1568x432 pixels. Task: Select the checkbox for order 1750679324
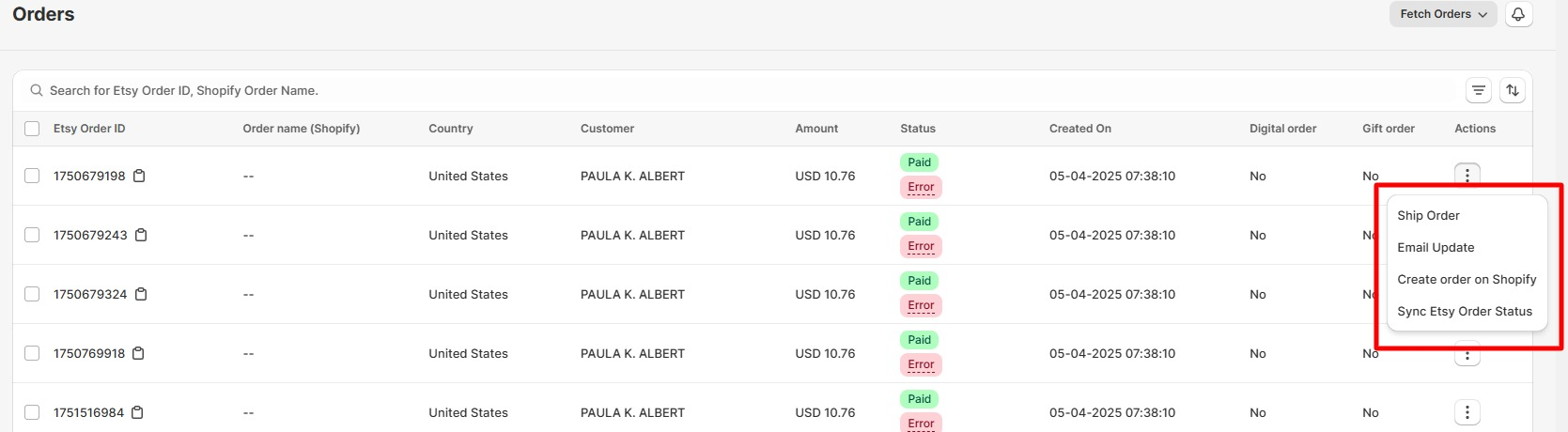coord(32,294)
